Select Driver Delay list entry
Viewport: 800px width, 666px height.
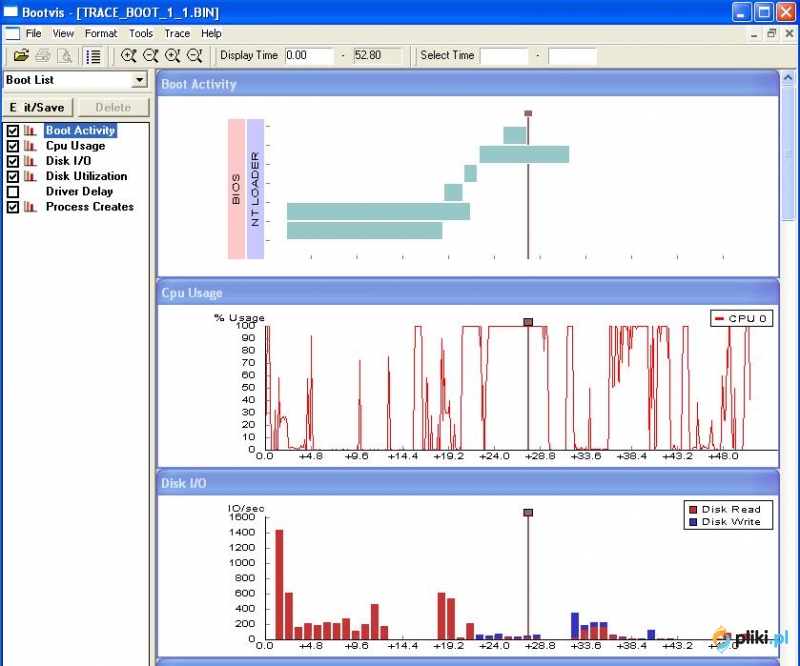pyautogui.click(x=79, y=192)
